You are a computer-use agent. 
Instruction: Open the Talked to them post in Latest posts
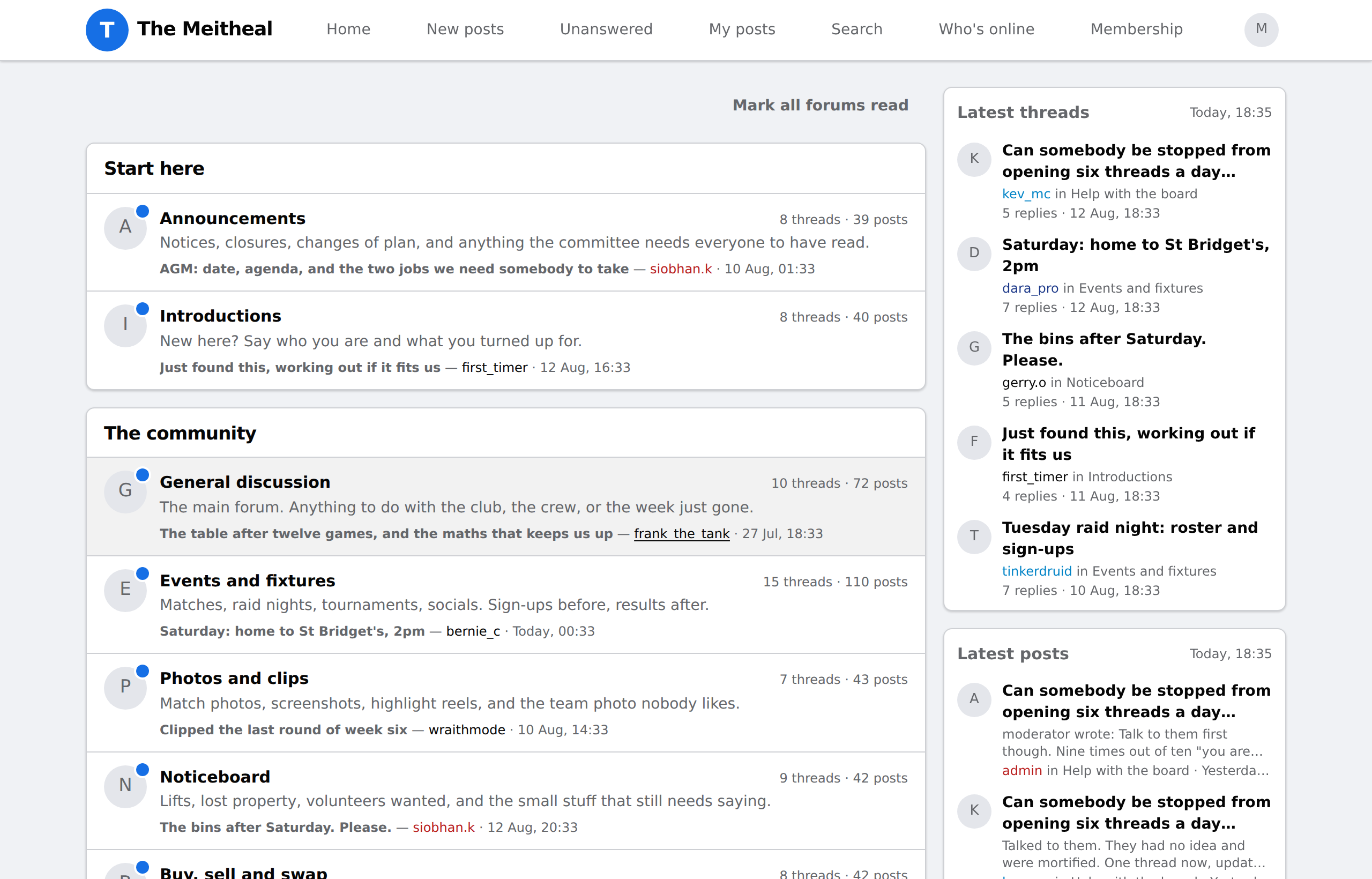[x=1136, y=813]
